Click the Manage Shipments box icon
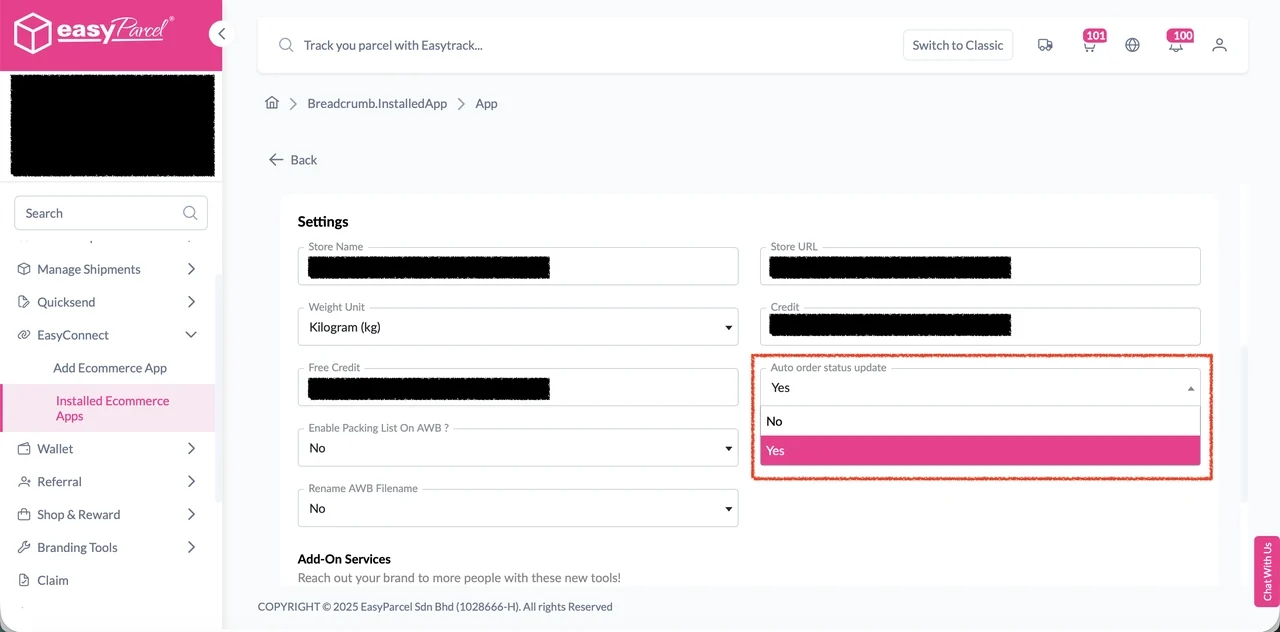The image size is (1280, 632). (x=22, y=269)
